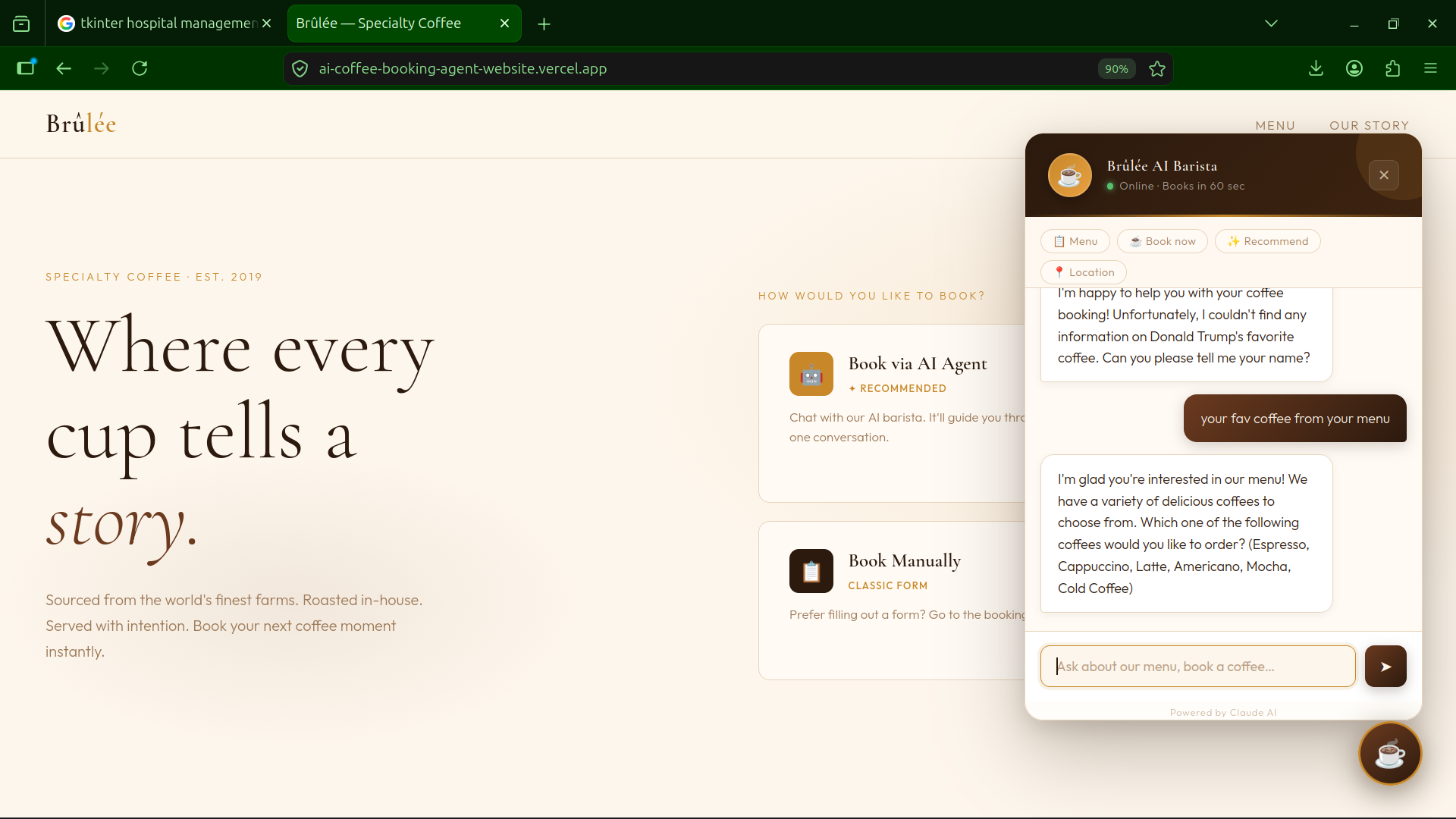The width and height of the screenshot is (1456, 819).
Task: Open the Book Manually card
Action: click(x=892, y=601)
